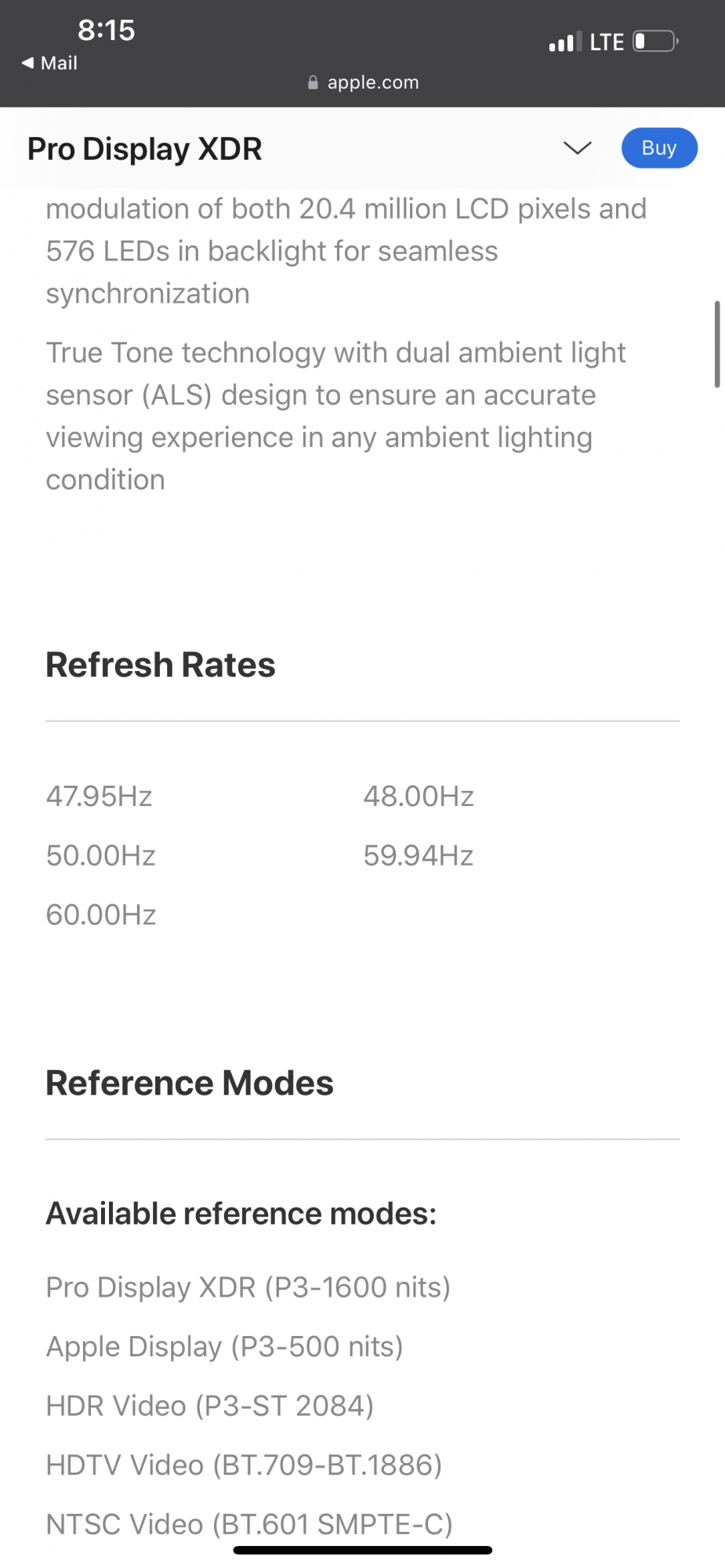Tap the page scrollbar on the right edge
Image resolution: width=725 pixels, height=1568 pixels.
coord(716,343)
